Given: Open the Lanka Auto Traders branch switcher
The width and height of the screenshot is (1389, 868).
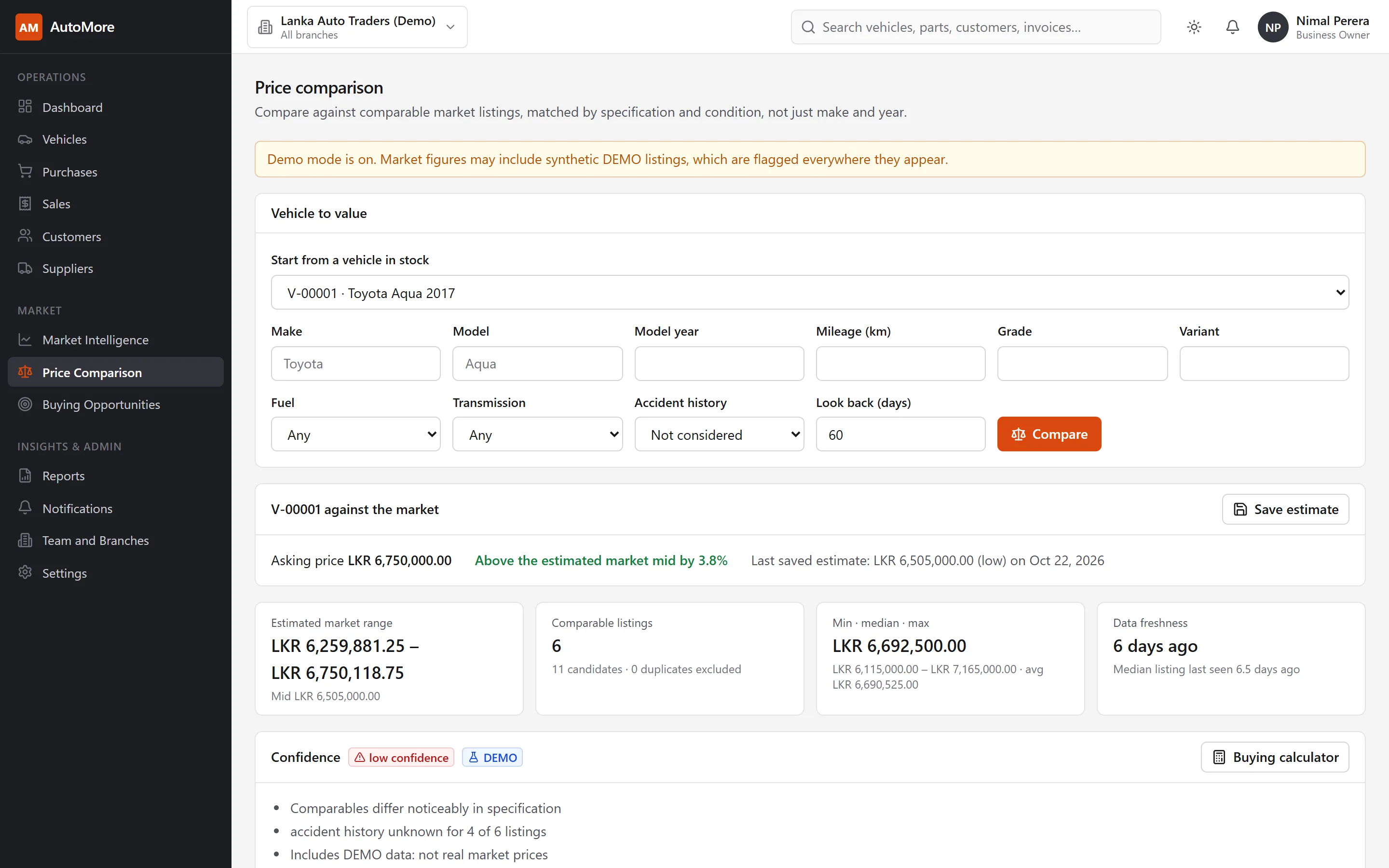Looking at the screenshot, I should [x=357, y=27].
